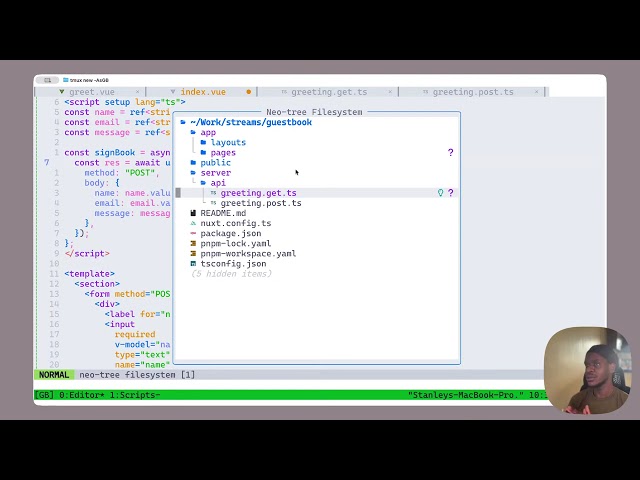Click the TS icon on greeting.post.ts tab
The height and width of the screenshot is (480, 640).
point(425,92)
